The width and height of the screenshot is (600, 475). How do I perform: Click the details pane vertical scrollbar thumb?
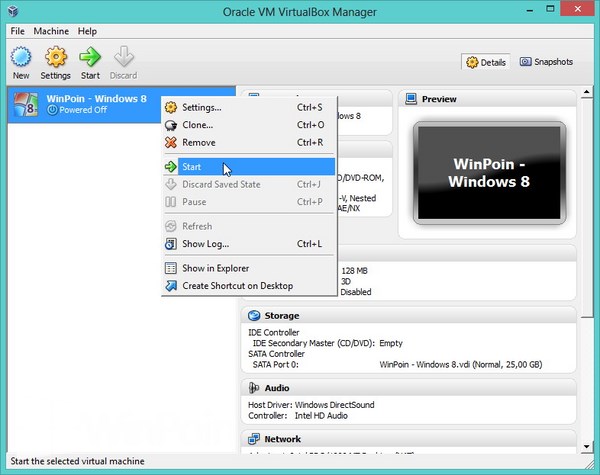click(587, 208)
